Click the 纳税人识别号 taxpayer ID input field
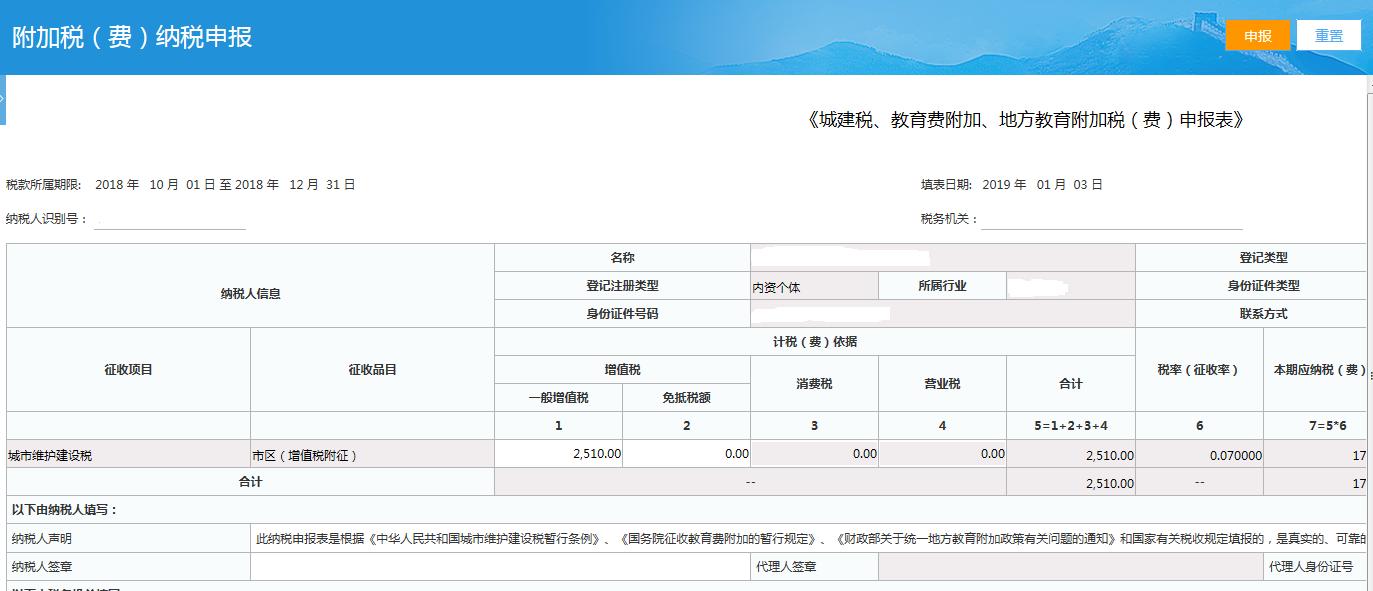 pos(168,219)
